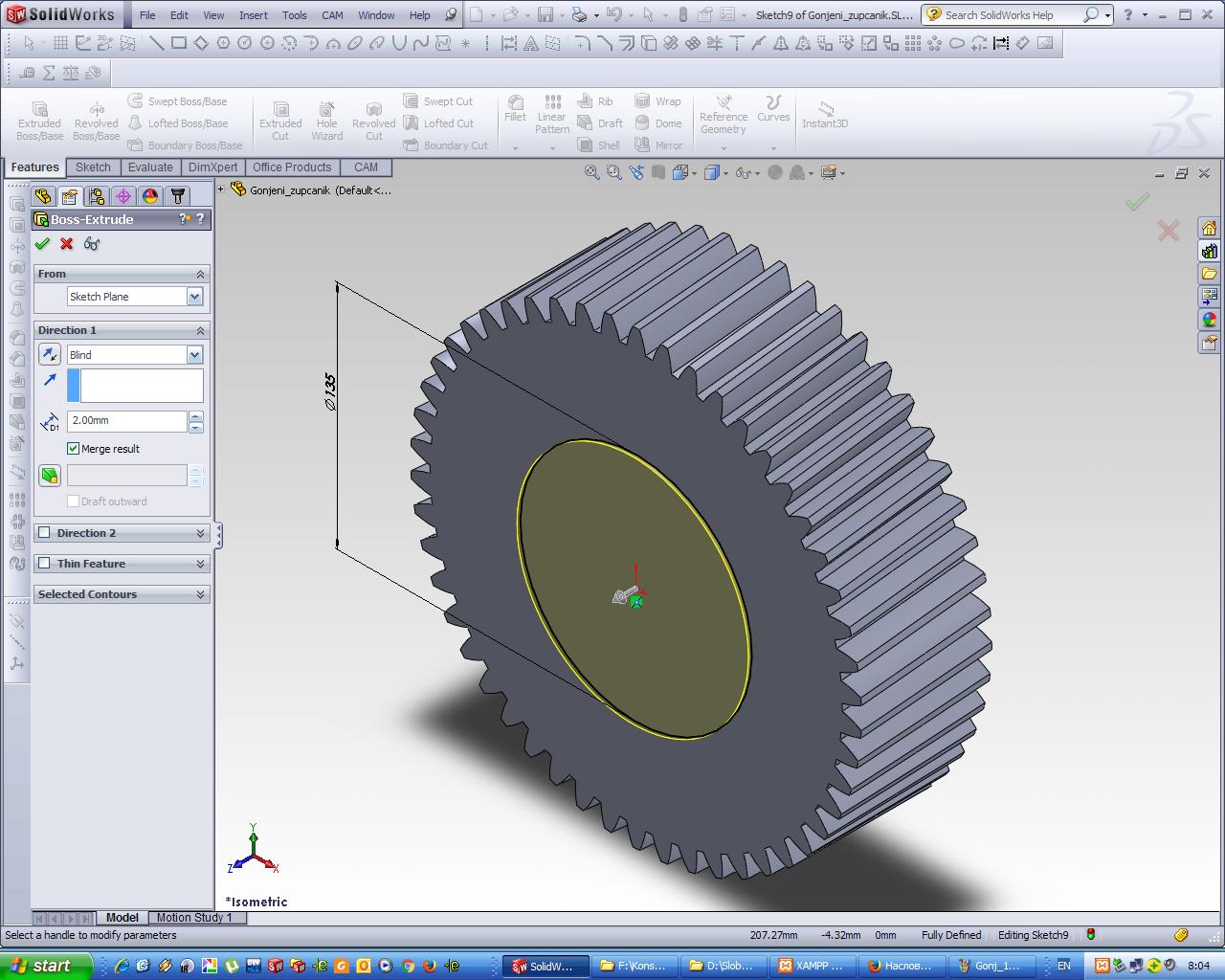Open the Design Library task pane tab

tap(1210, 251)
